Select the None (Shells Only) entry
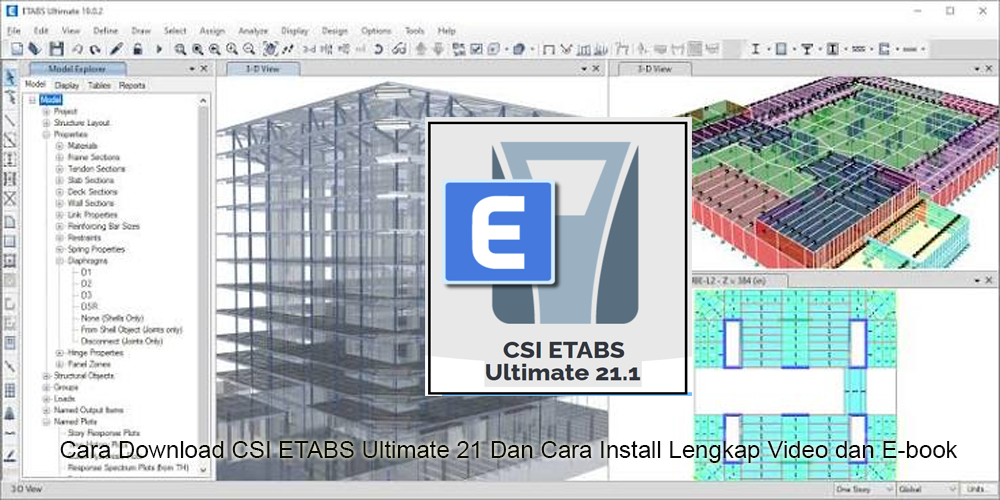The image size is (1000, 500). pos(112,318)
